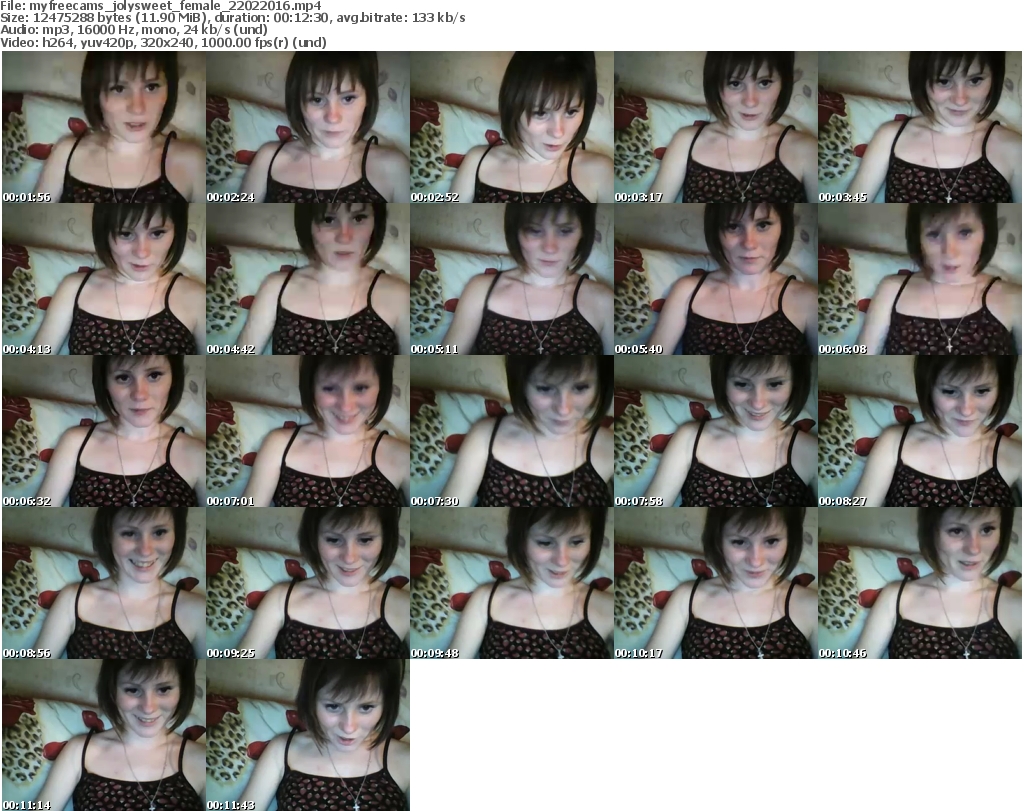The image size is (1024, 811).
Task: Click the Size and duration info line
Action: pos(232,18)
